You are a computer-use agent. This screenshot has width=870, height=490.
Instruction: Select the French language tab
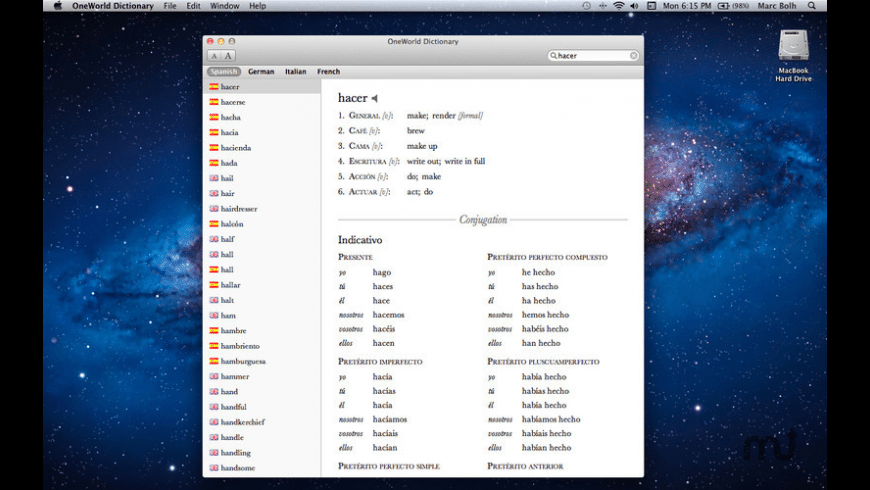pos(328,72)
